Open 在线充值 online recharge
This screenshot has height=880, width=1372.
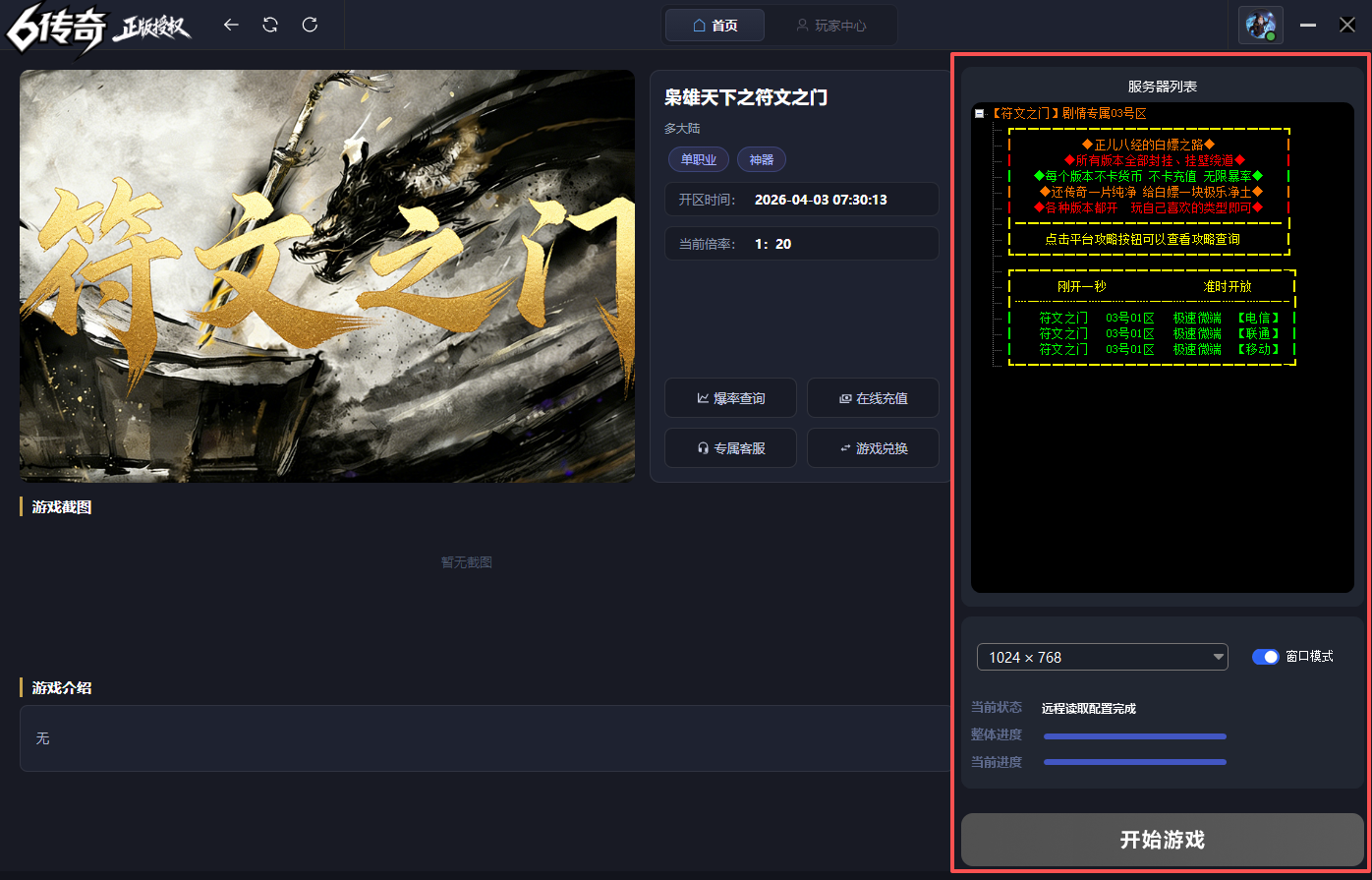coord(873,398)
